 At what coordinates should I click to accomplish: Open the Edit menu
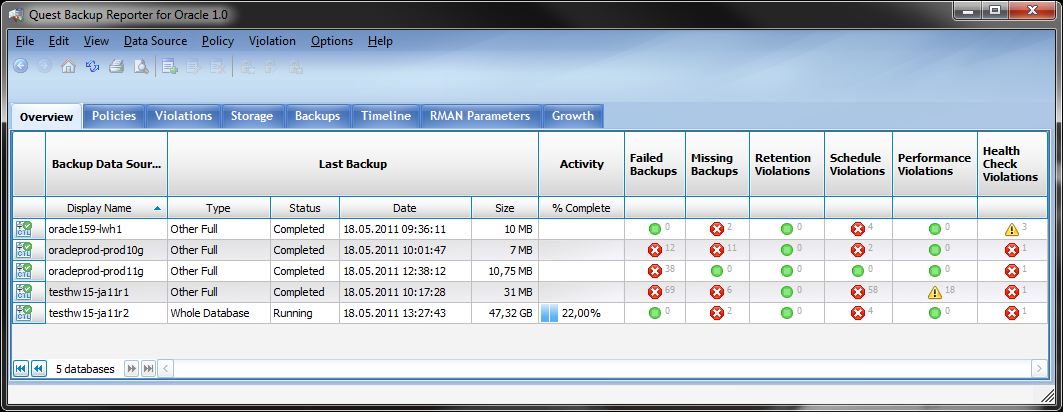(x=59, y=41)
